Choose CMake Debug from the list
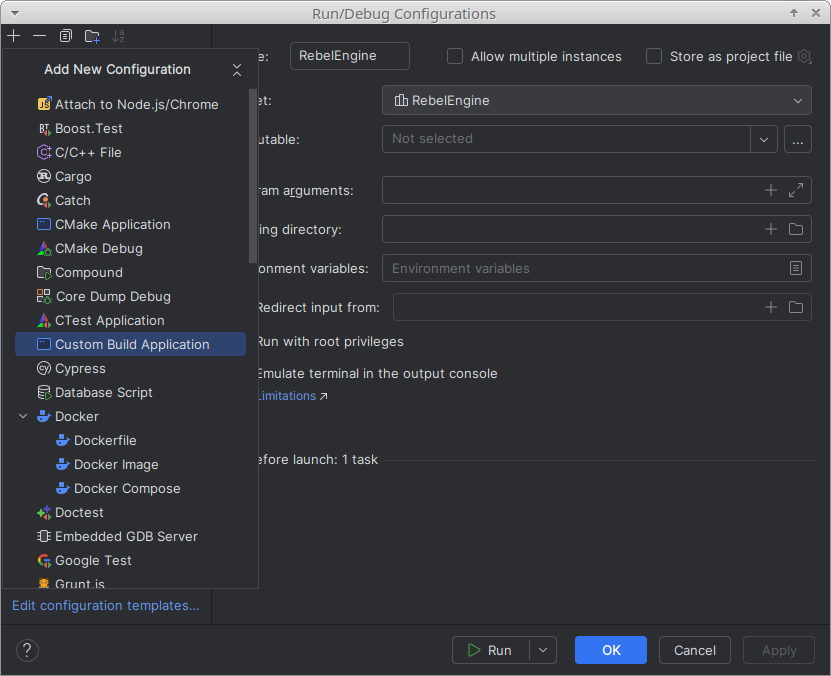The height and width of the screenshot is (676, 831). point(130,248)
